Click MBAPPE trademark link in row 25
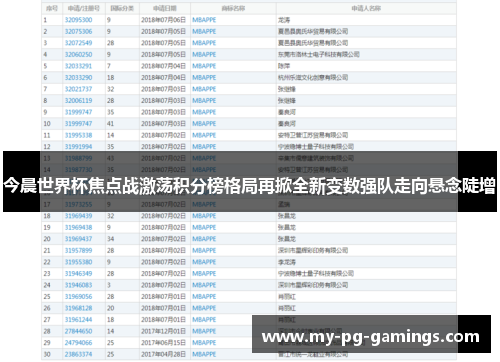The width and height of the screenshot is (500, 362). pos(204,297)
